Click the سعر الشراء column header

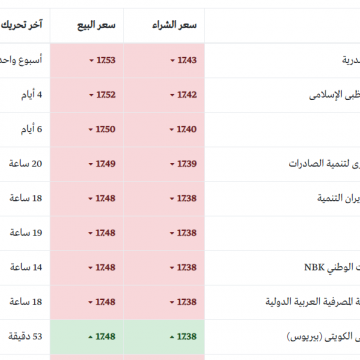174,25
